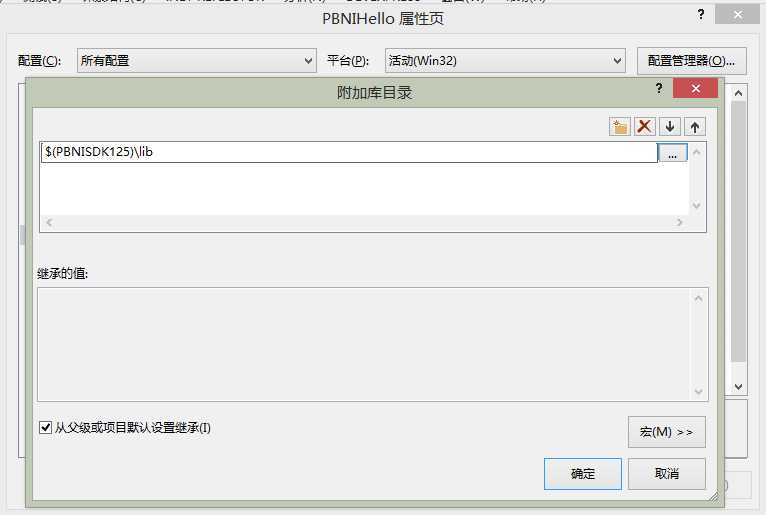Move line down with down arrow icon
766x515 pixels.
tap(670, 127)
